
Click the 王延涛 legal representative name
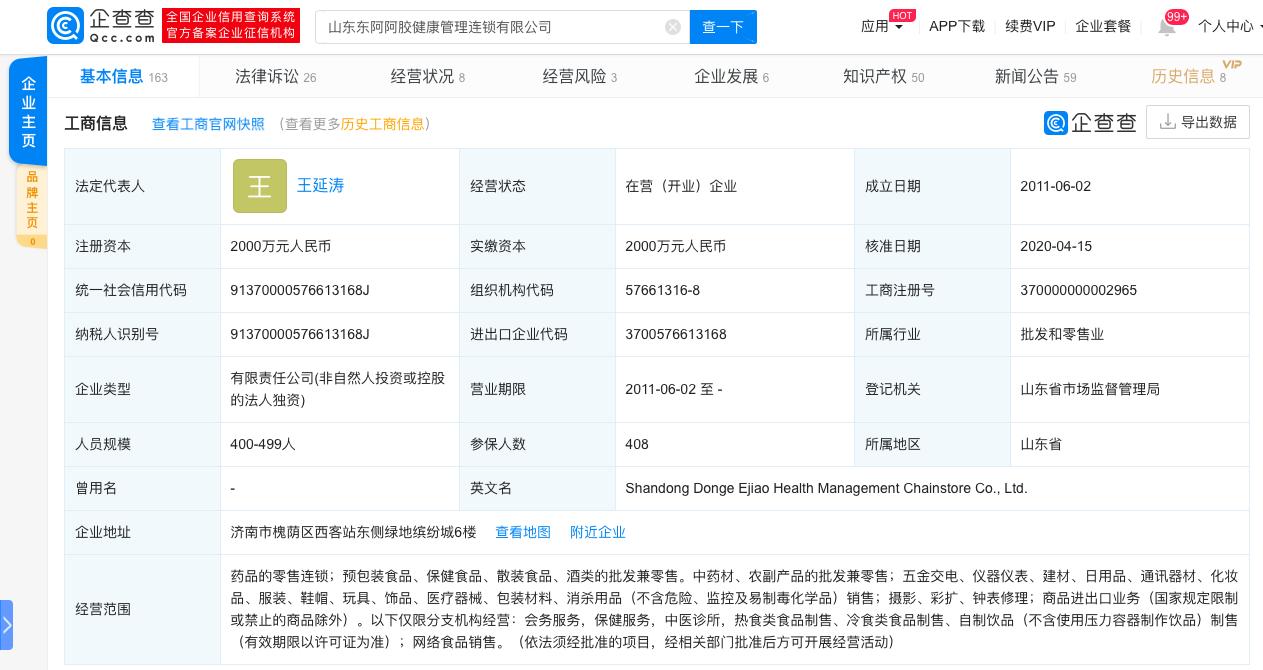pyautogui.click(x=320, y=186)
